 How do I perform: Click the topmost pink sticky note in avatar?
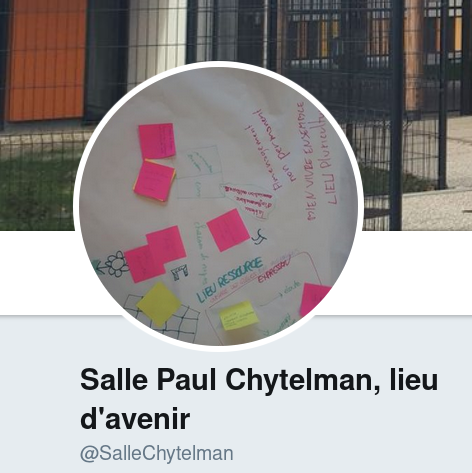tap(157, 141)
